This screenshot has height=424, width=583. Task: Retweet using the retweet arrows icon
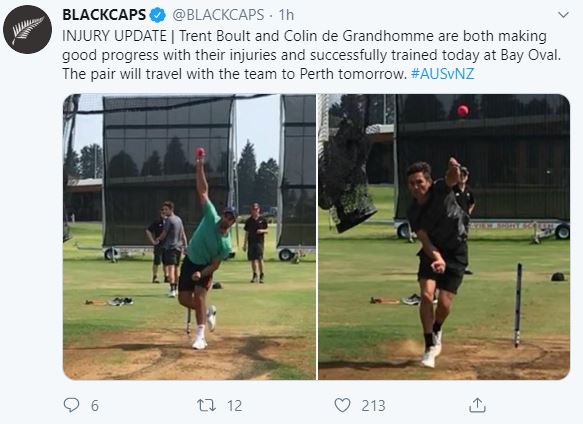pos(206,405)
